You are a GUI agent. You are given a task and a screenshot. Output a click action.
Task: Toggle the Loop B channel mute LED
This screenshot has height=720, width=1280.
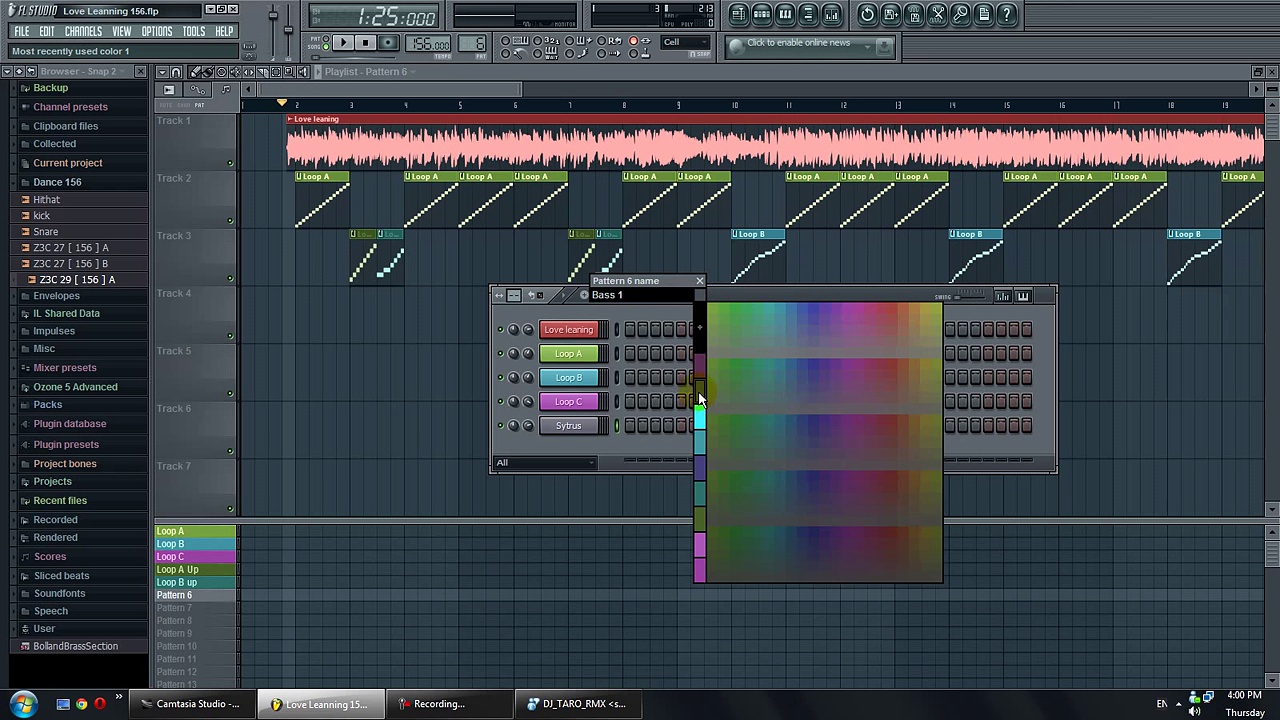click(500, 378)
